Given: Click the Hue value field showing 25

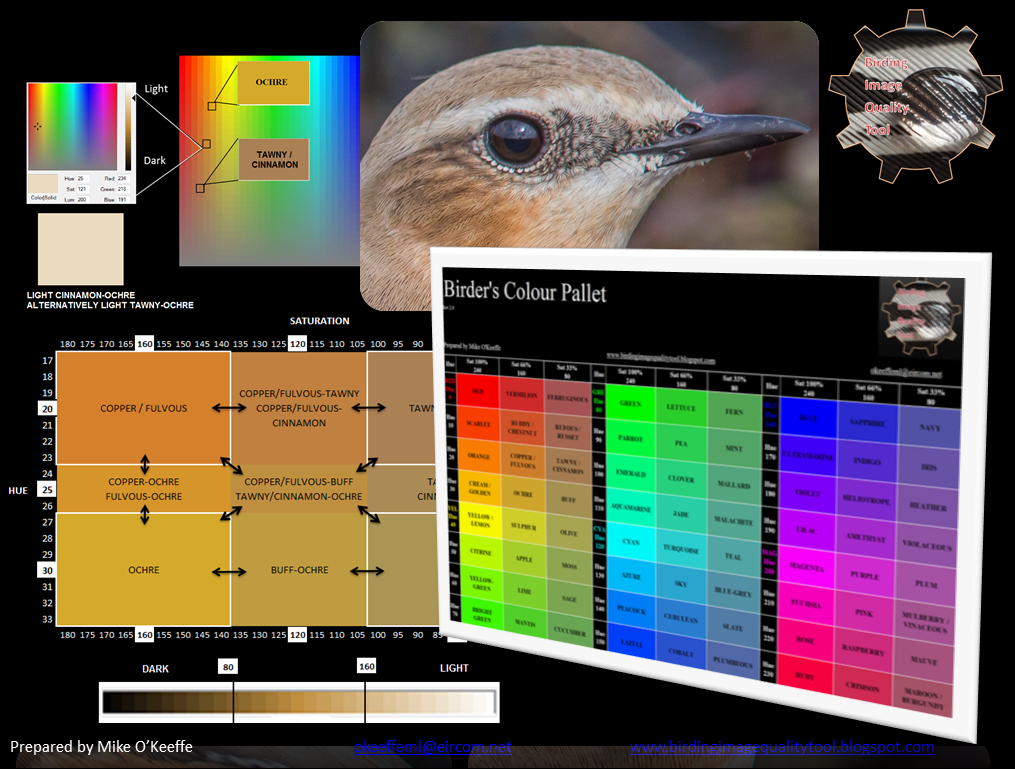Looking at the screenshot, I should (x=83, y=177).
